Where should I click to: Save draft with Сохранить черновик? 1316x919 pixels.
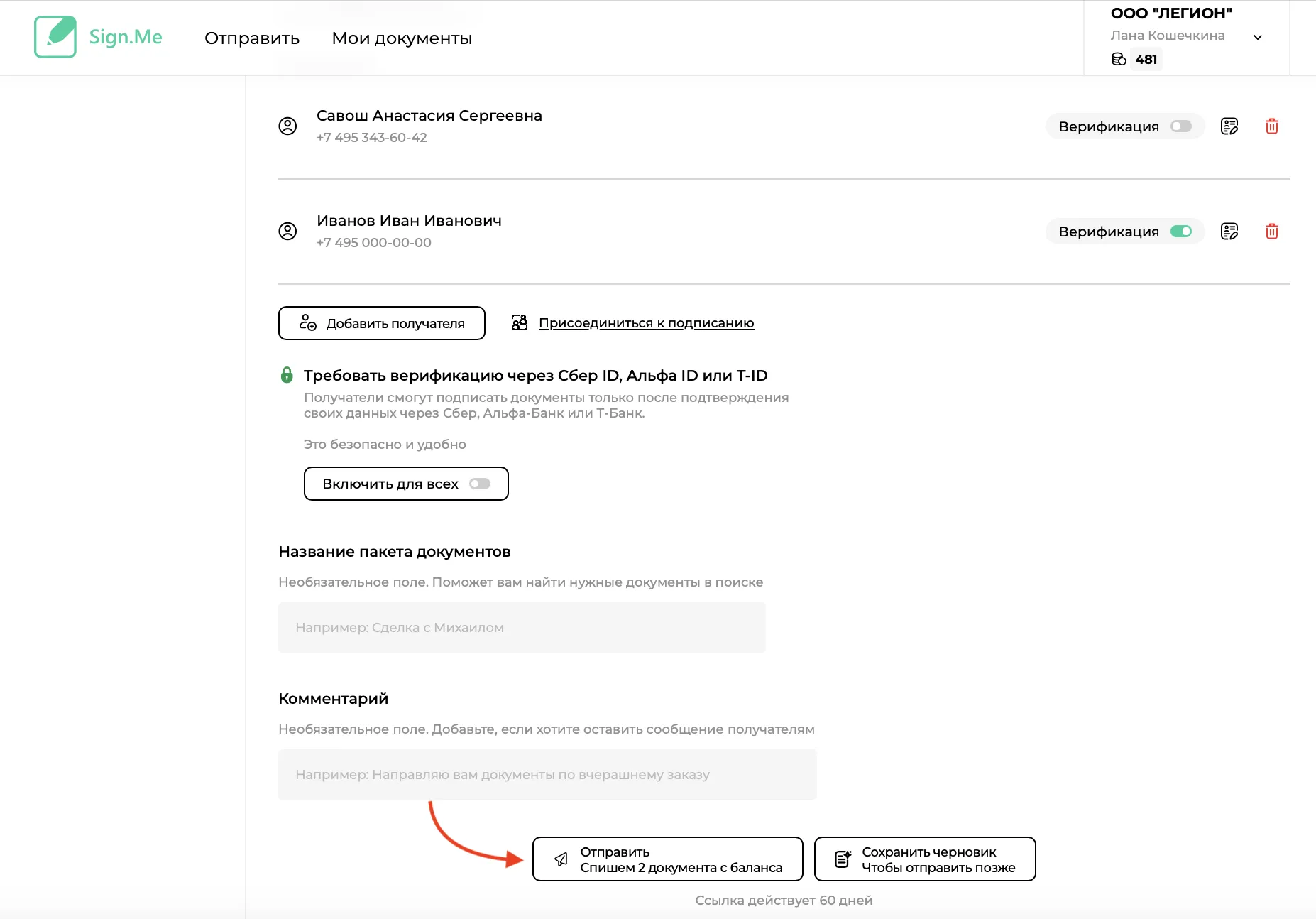pos(924,859)
